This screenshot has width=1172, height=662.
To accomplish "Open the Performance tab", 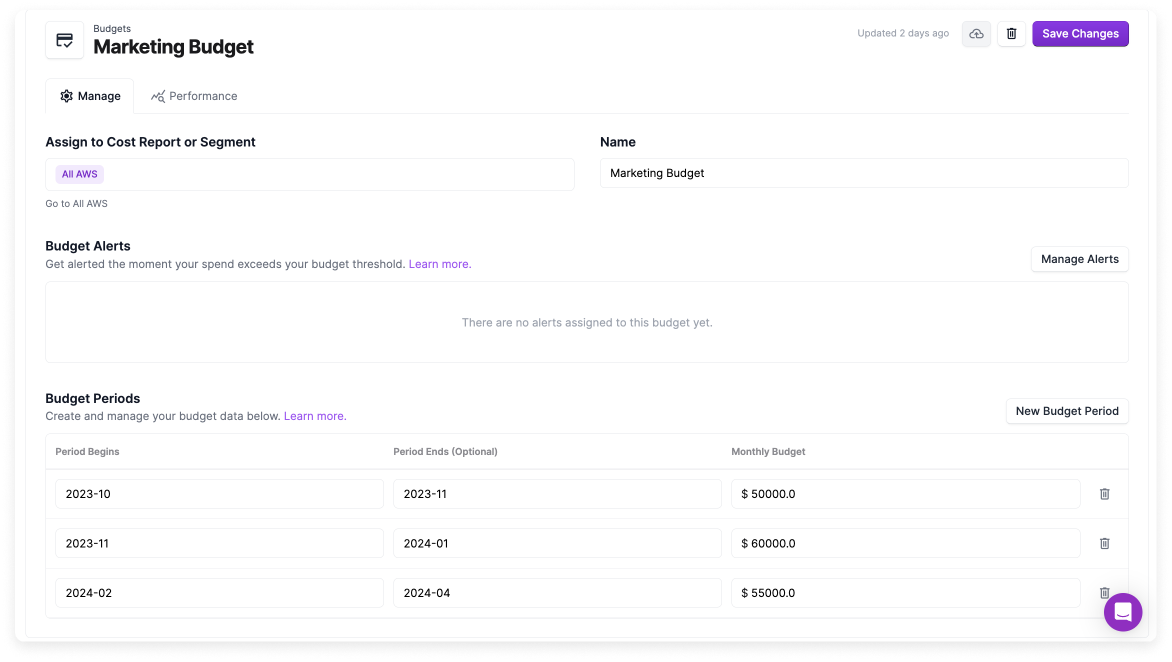I will [194, 96].
